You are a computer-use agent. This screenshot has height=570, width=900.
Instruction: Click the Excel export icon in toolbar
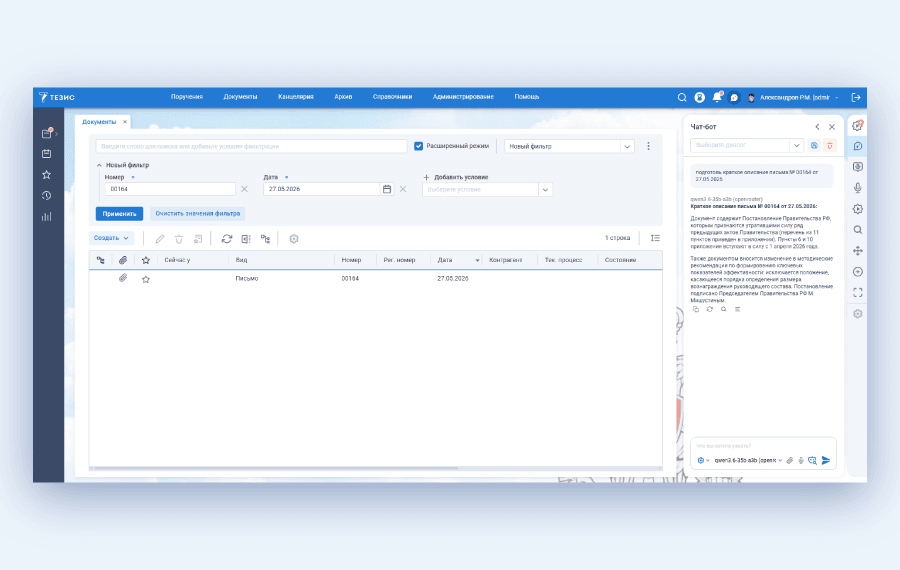246,239
